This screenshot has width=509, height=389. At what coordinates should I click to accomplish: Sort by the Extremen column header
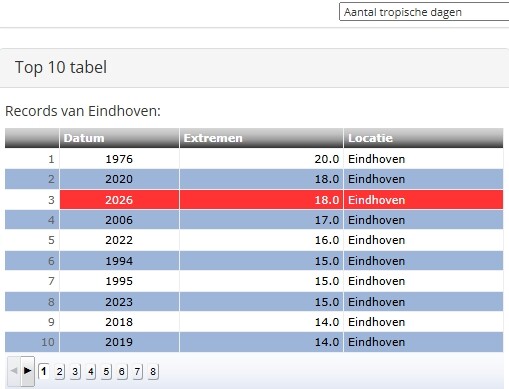261,138
